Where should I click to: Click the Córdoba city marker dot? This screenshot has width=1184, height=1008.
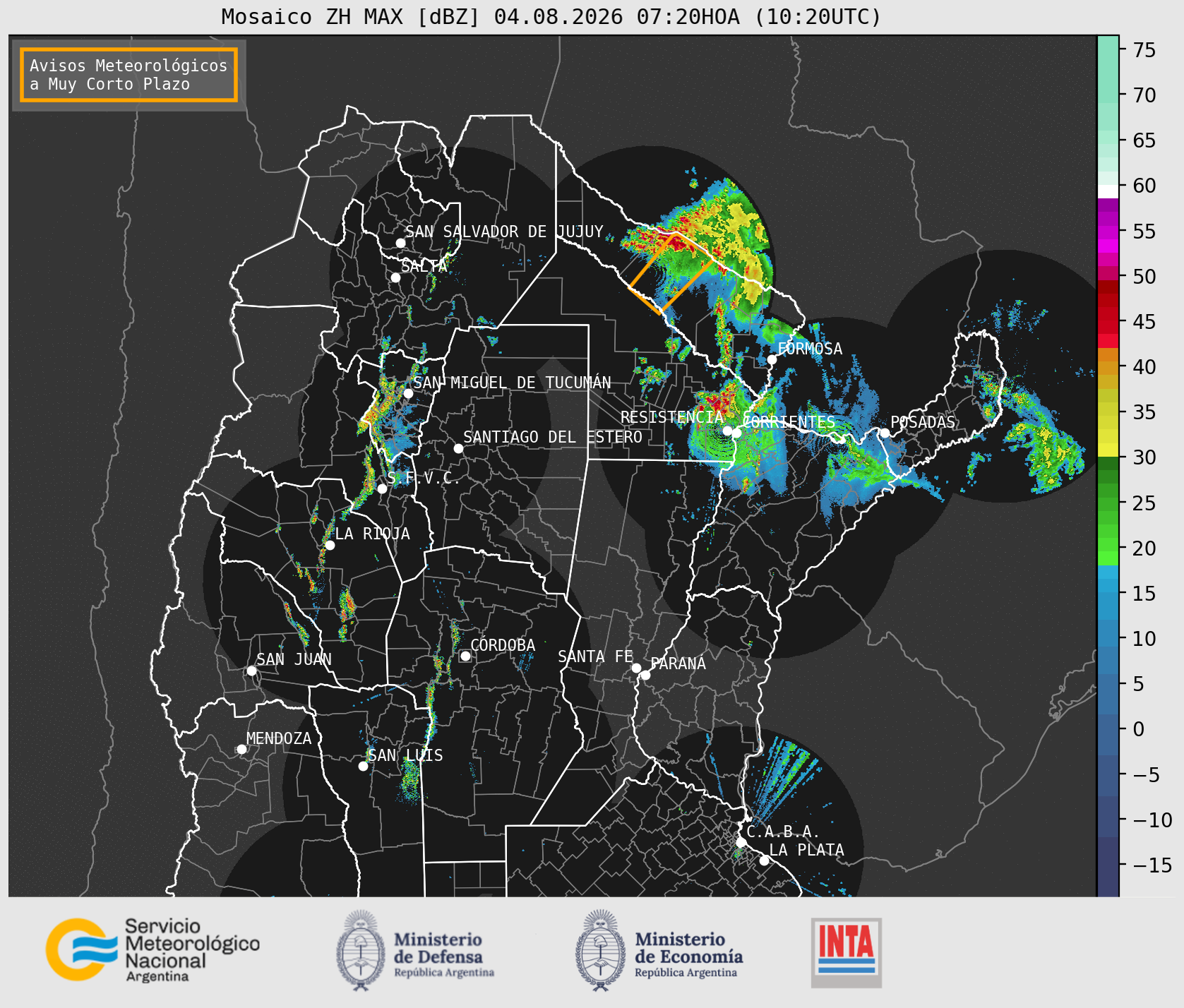(x=465, y=656)
